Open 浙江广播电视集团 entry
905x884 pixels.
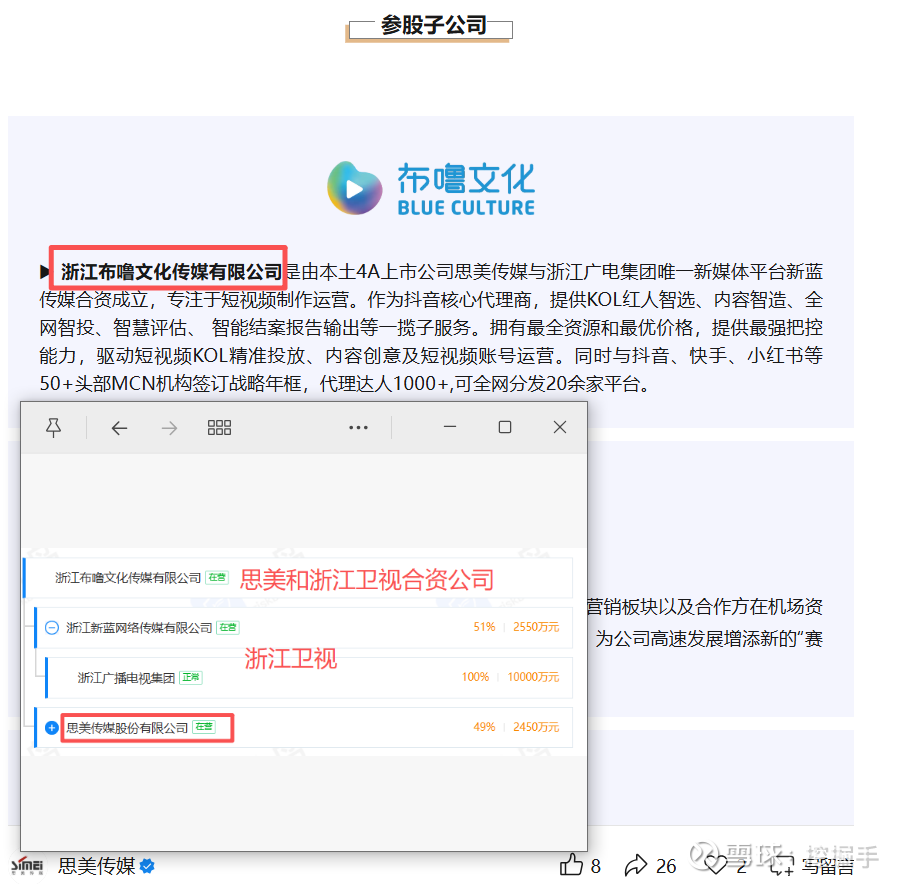[x=126, y=677]
